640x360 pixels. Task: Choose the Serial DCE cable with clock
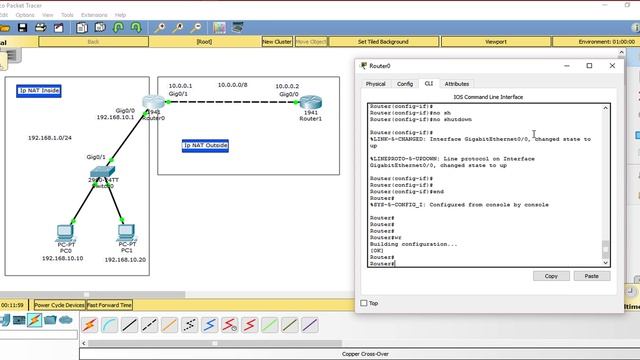[x=229, y=325]
